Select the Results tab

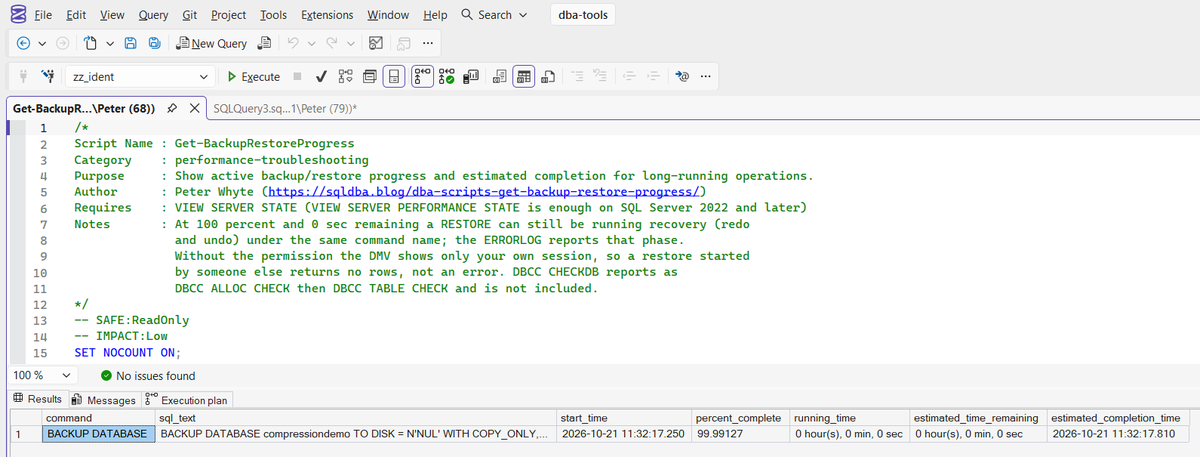[37, 400]
